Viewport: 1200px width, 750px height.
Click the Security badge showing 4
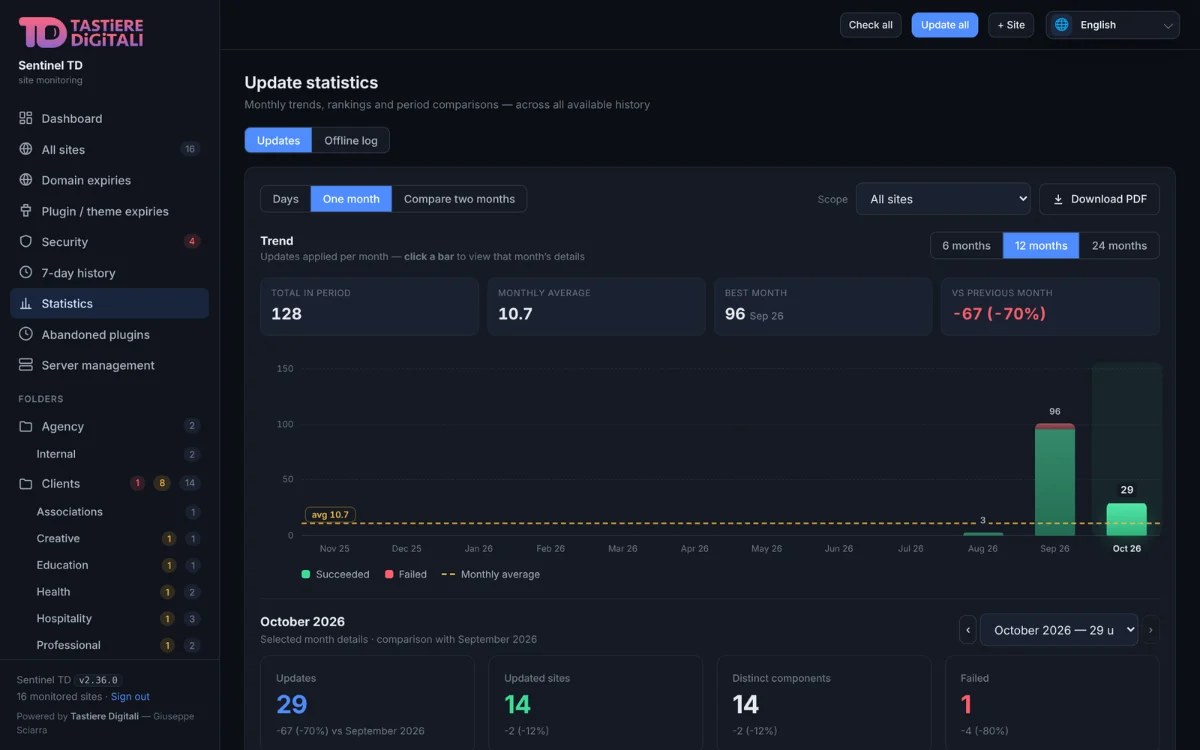click(192, 242)
